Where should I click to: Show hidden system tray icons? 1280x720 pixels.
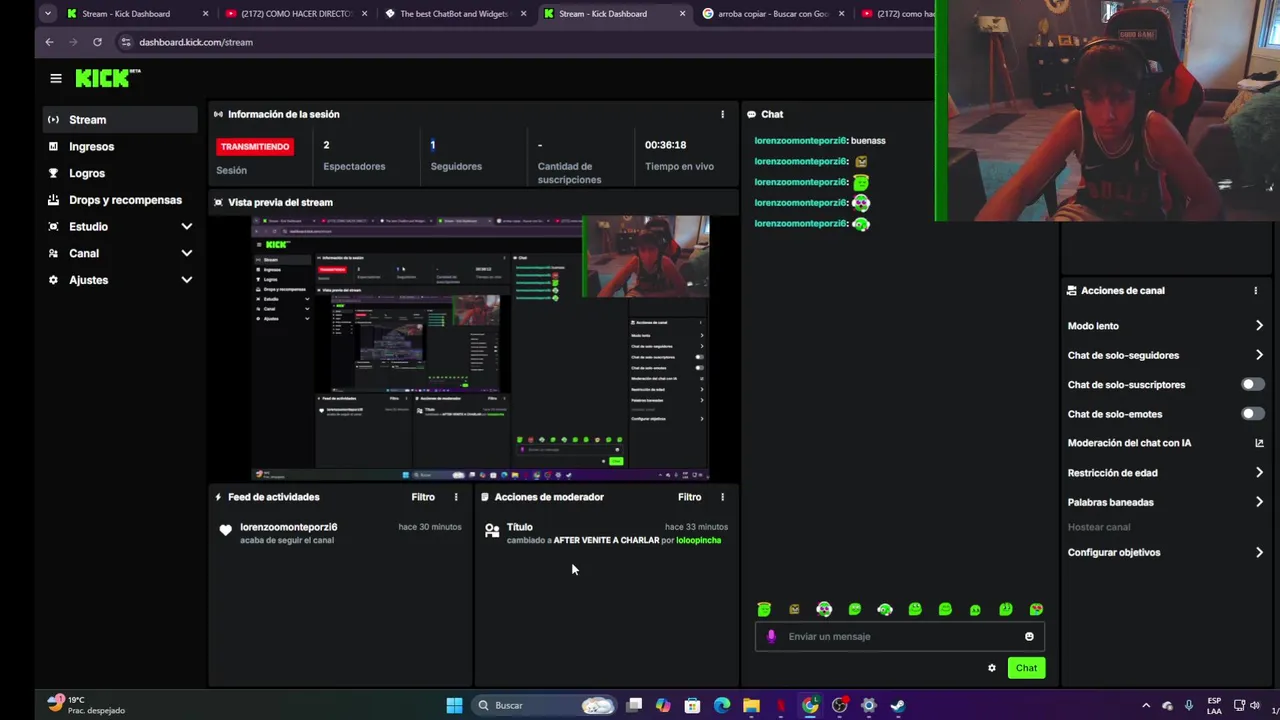1146,705
